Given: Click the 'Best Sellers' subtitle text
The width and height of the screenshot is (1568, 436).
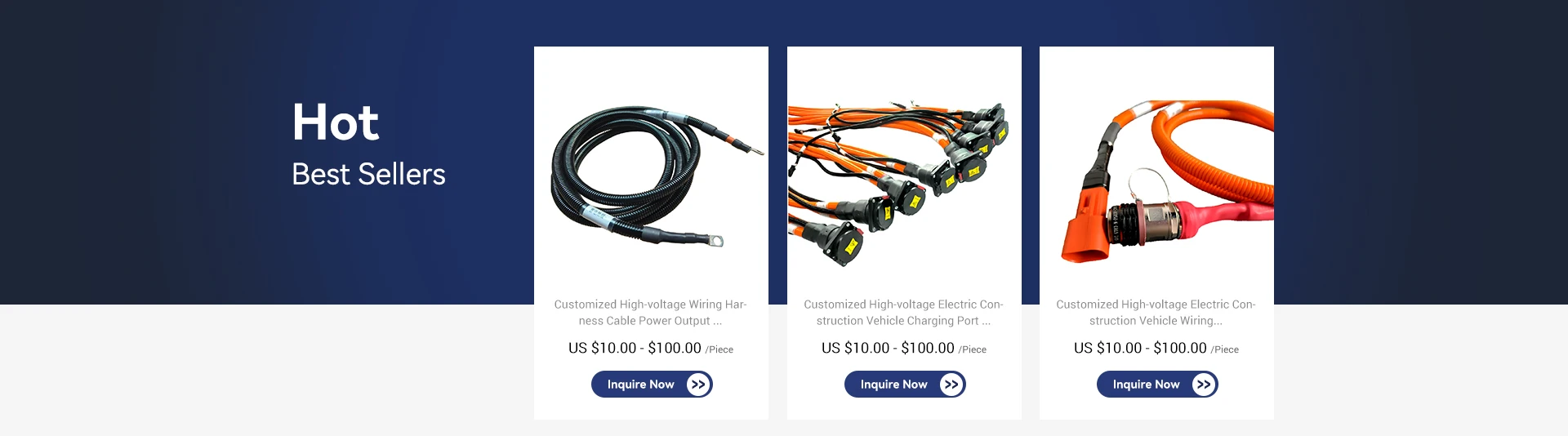Looking at the screenshot, I should pyautogui.click(x=368, y=175).
